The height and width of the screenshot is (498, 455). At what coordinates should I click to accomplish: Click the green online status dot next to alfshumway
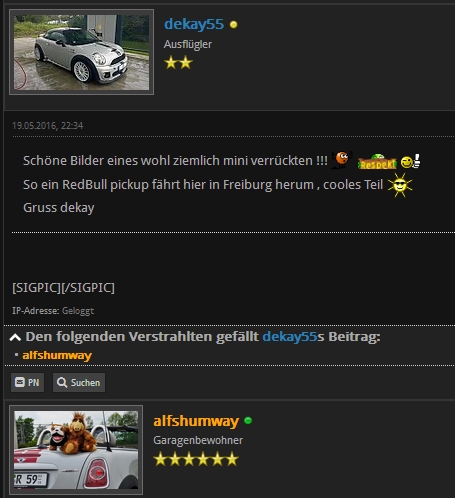248,421
